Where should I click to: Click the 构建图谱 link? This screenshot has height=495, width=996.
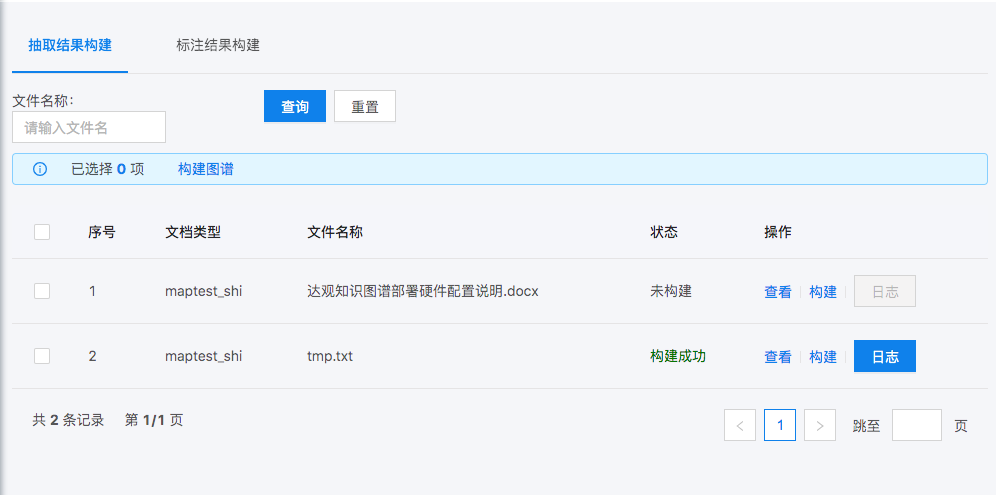point(206,169)
